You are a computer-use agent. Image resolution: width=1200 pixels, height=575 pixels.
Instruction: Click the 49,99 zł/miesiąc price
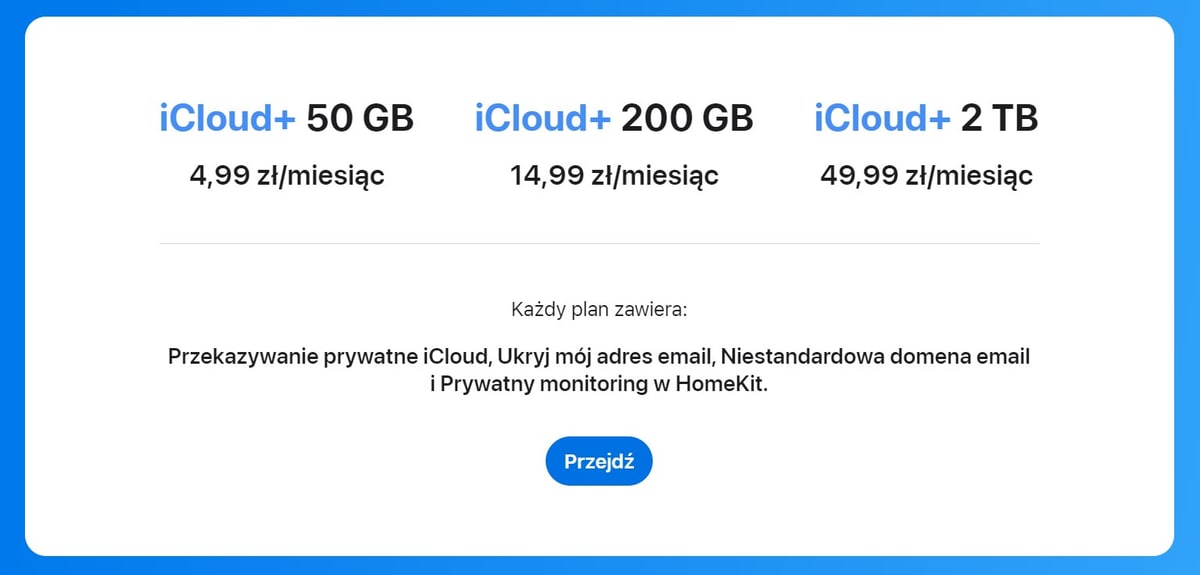point(926,176)
